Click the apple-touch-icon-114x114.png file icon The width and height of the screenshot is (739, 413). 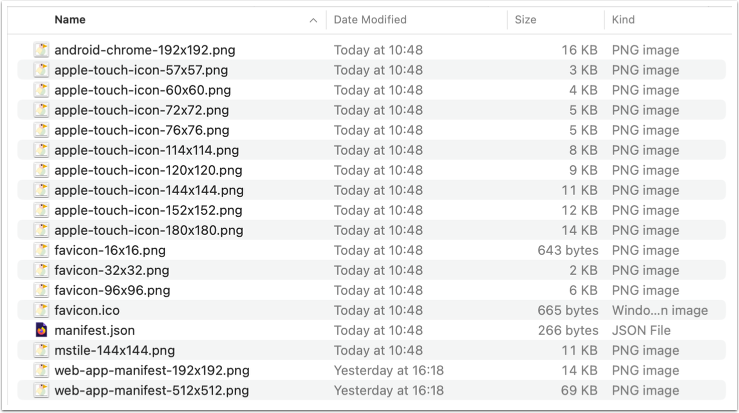[x=41, y=150]
